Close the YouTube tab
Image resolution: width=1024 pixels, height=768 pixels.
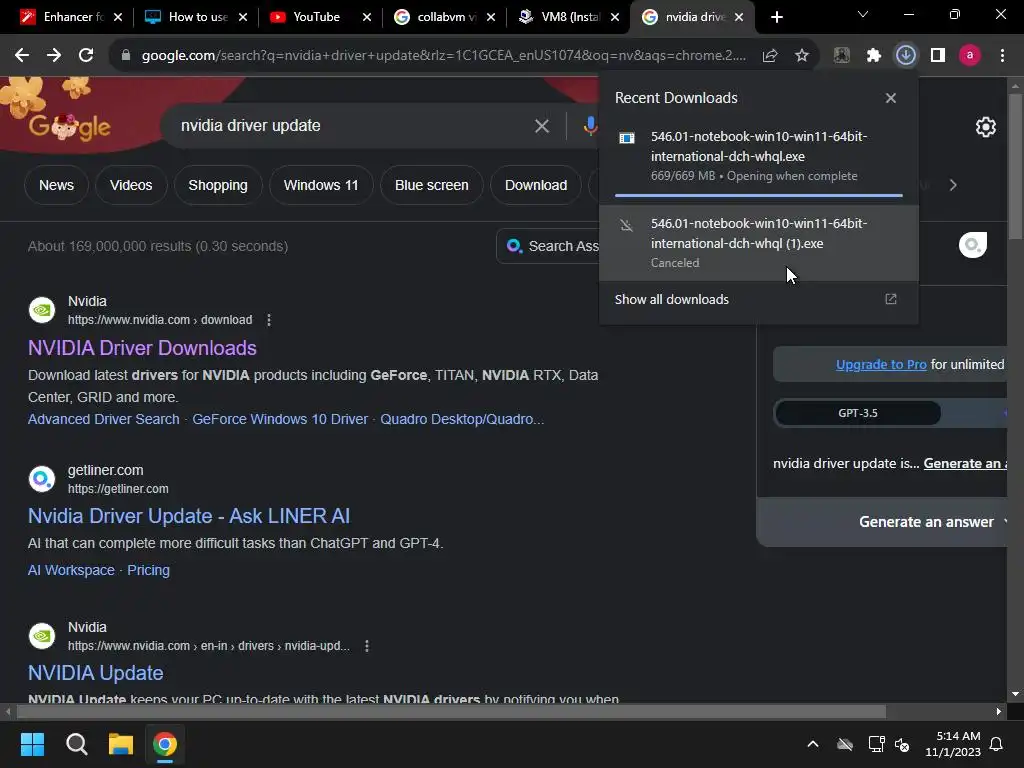pos(367,17)
